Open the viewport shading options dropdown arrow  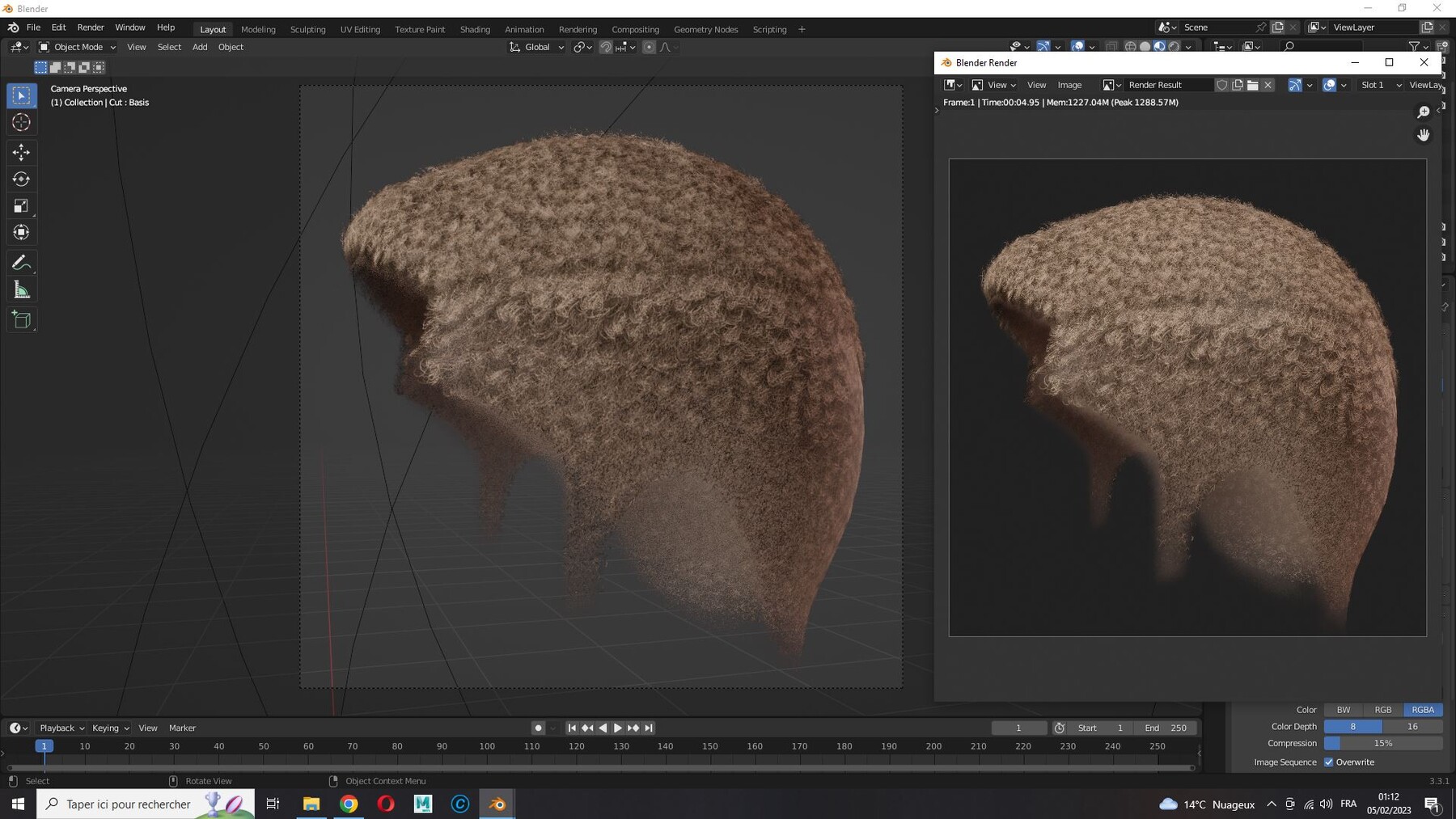click(1188, 47)
